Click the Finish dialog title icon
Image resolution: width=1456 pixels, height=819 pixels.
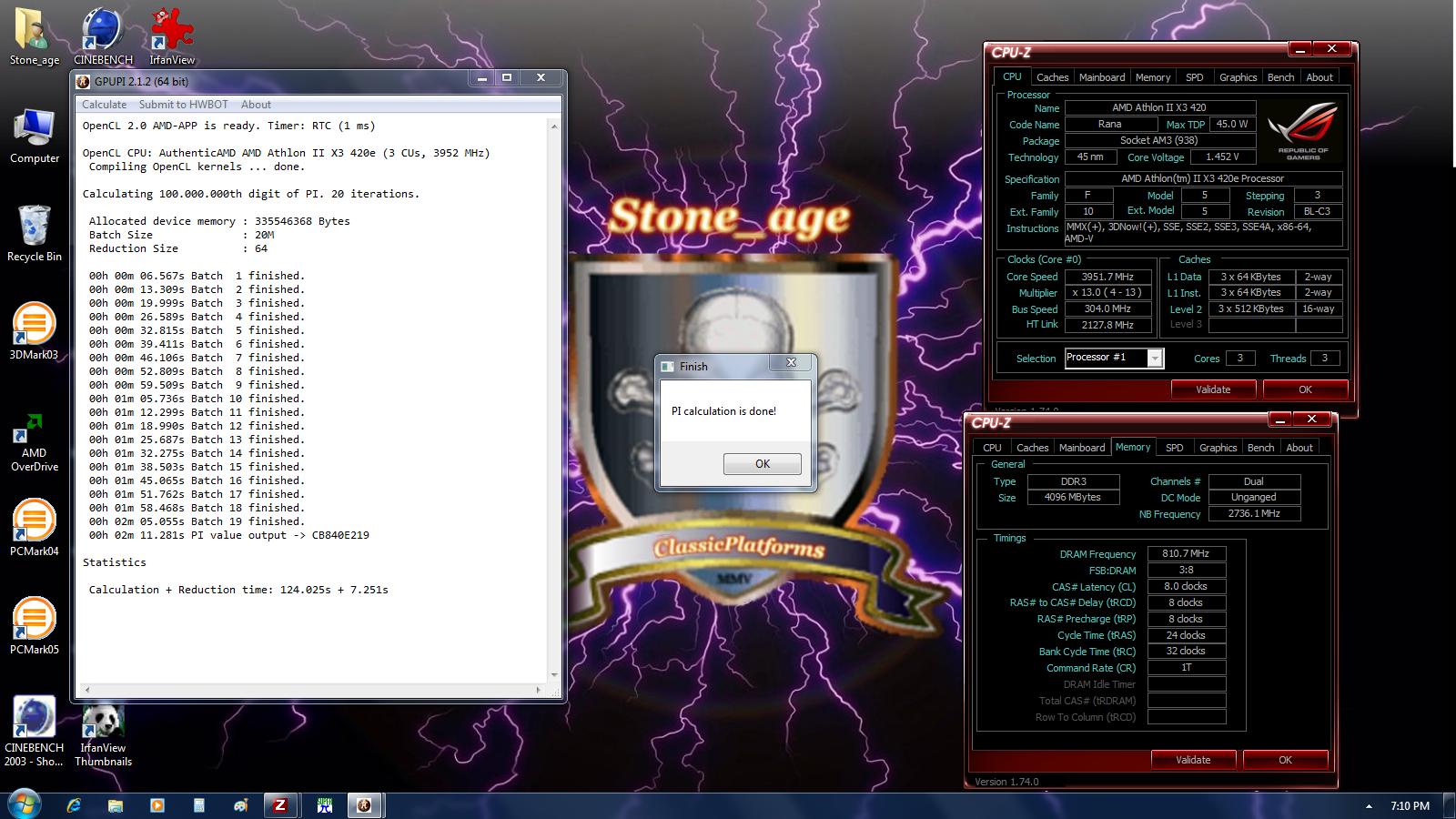[x=668, y=366]
